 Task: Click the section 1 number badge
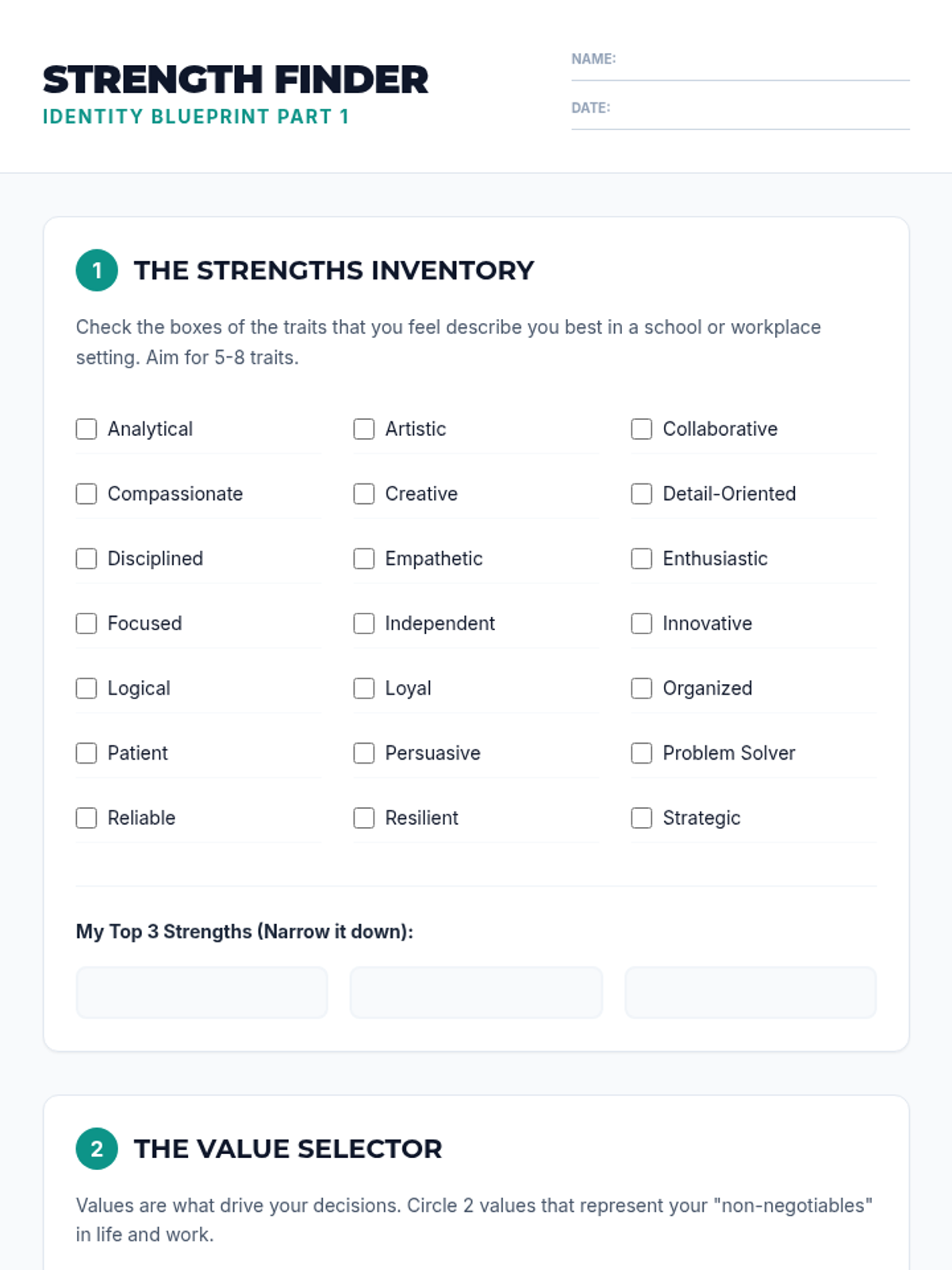[97, 271]
